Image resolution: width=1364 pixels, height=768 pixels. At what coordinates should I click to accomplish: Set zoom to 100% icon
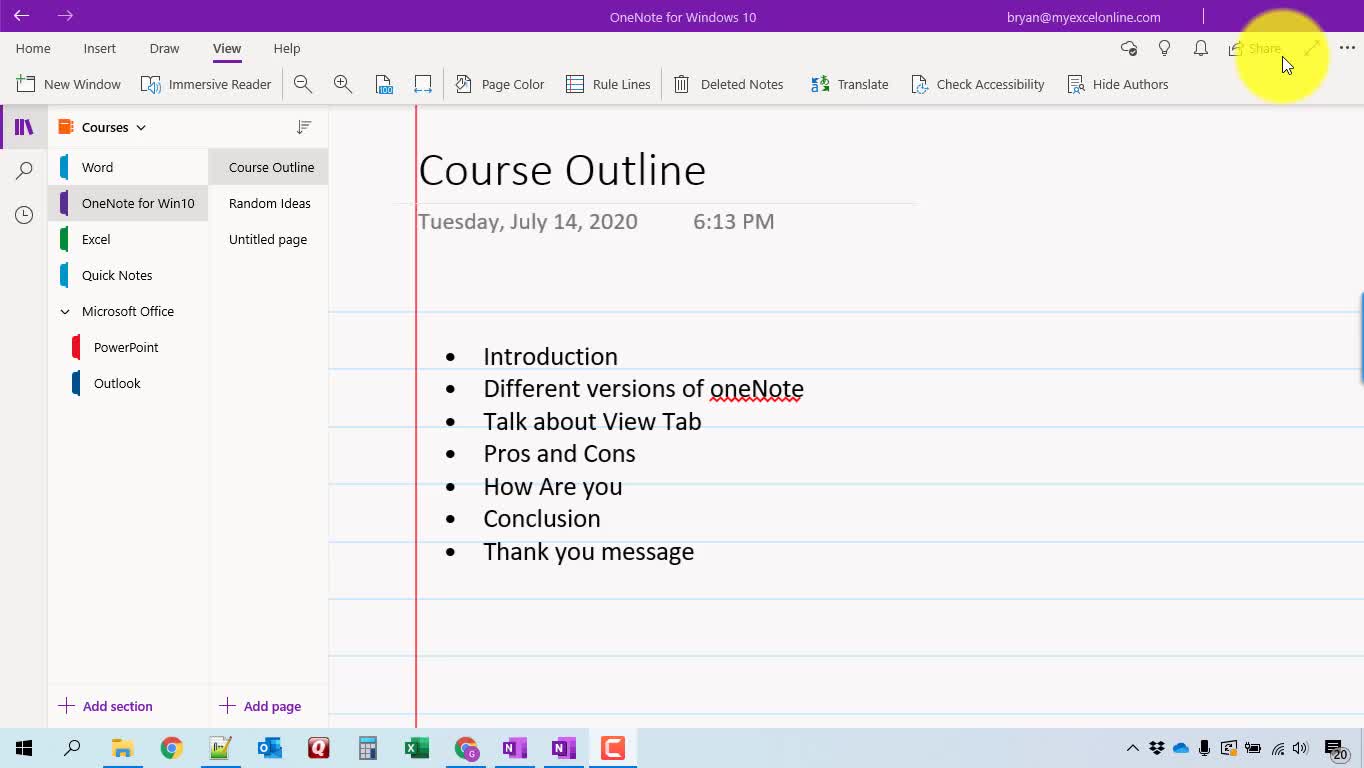tap(384, 85)
